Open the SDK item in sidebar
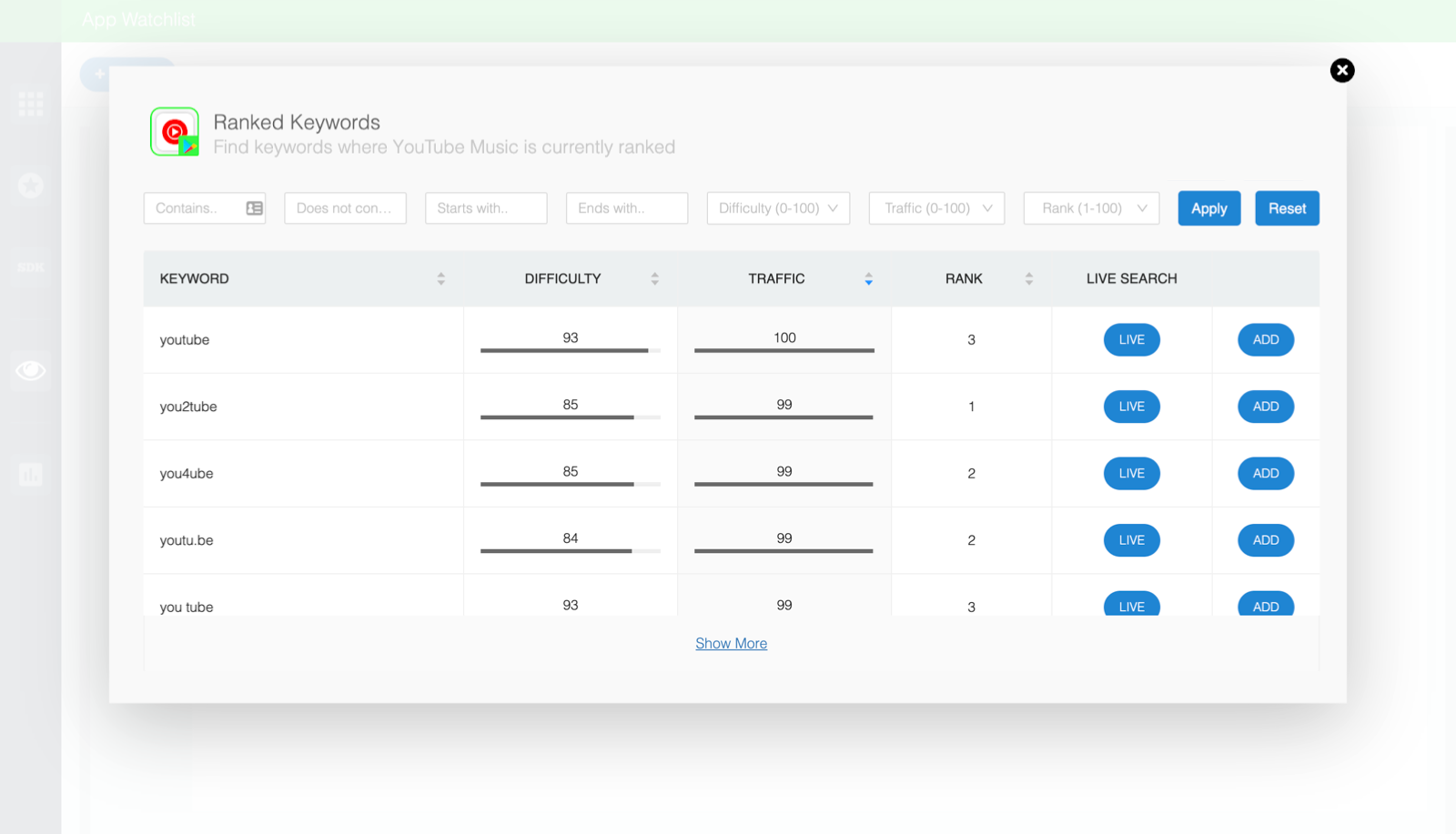The image size is (1456, 834). (31, 267)
